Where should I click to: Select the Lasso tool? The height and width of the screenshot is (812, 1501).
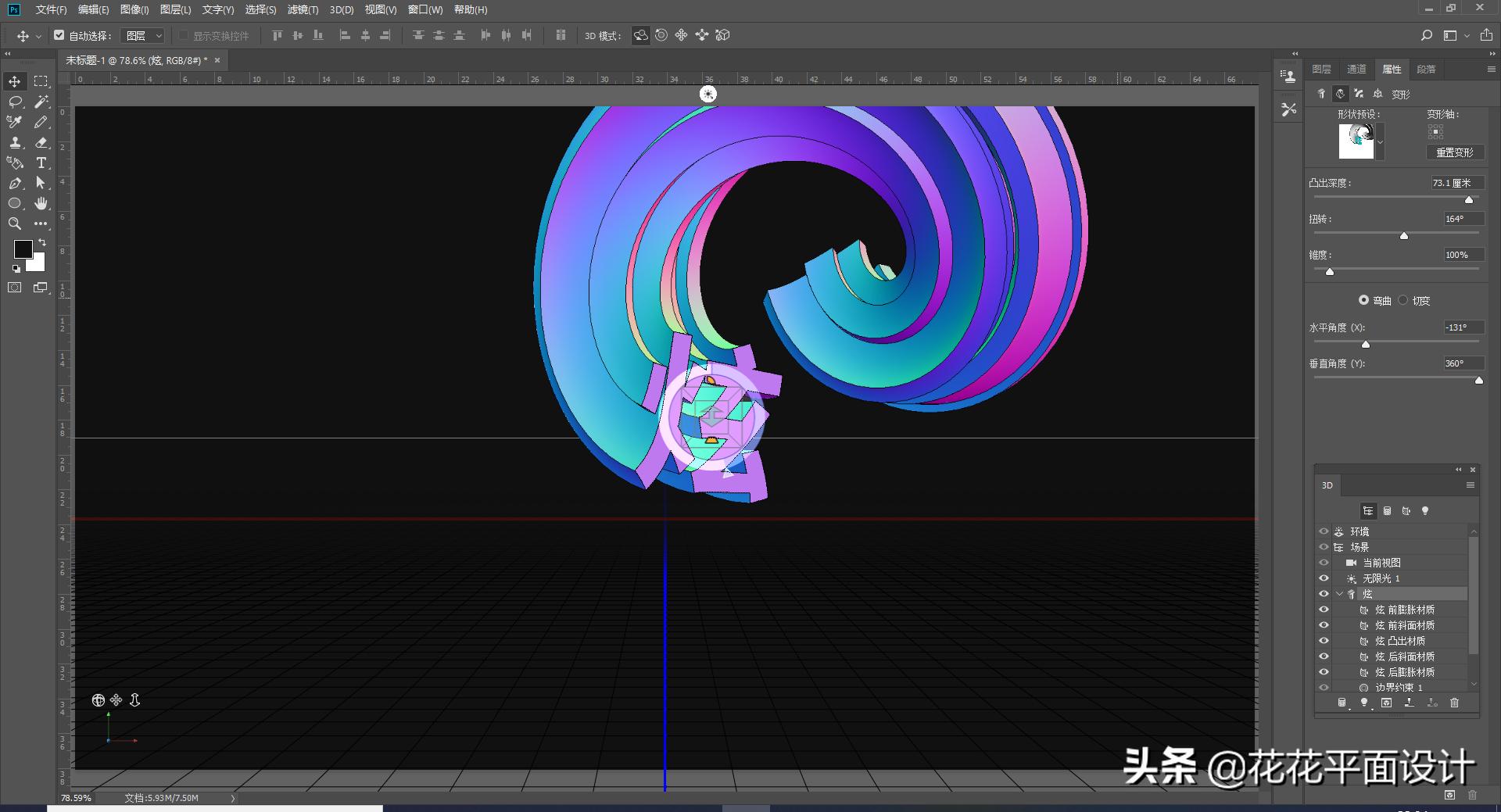[14, 102]
